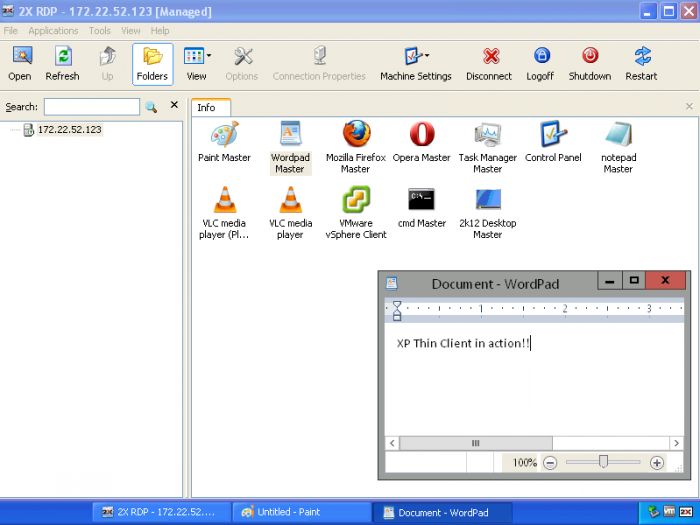Open the Help menu
This screenshot has width=700, height=525.
tap(160, 31)
